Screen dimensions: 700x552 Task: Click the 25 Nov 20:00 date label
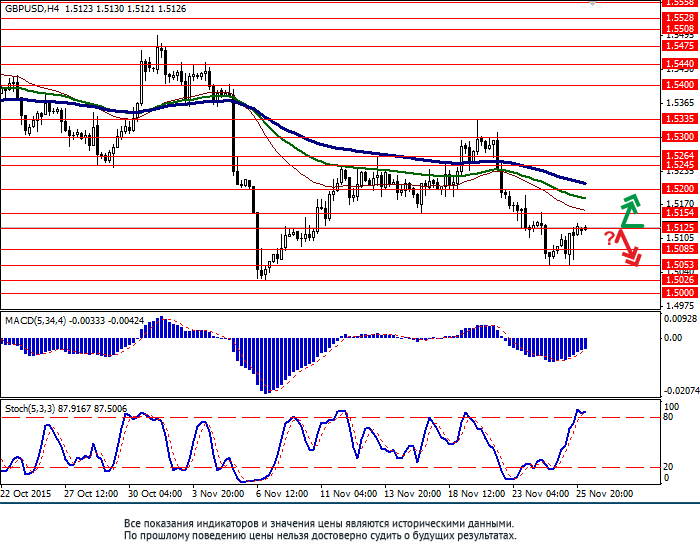point(605,494)
